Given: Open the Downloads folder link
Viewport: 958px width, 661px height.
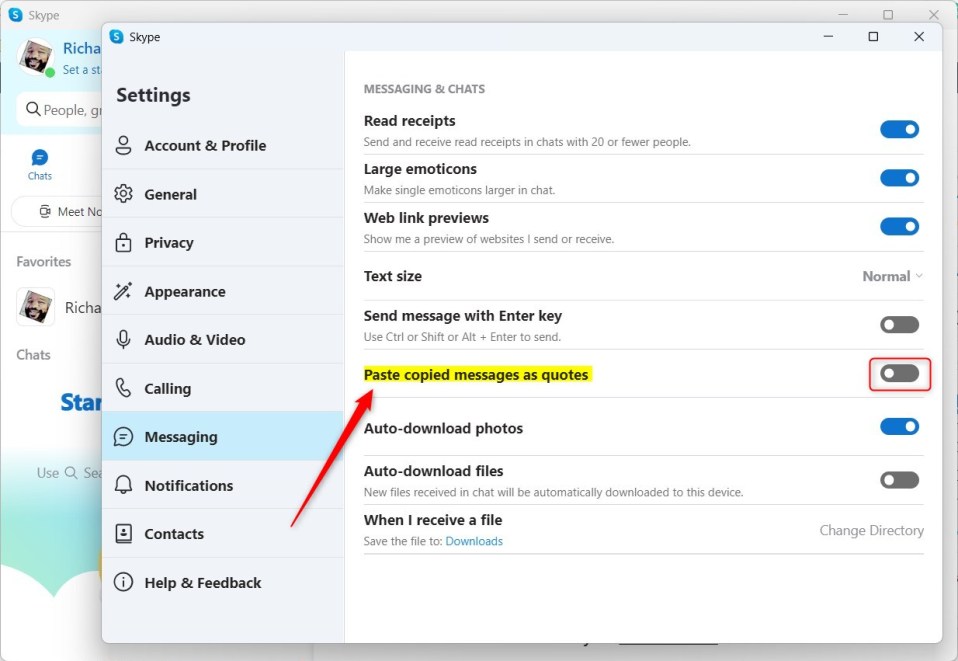Looking at the screenshot, I should [x=474, y=541].
